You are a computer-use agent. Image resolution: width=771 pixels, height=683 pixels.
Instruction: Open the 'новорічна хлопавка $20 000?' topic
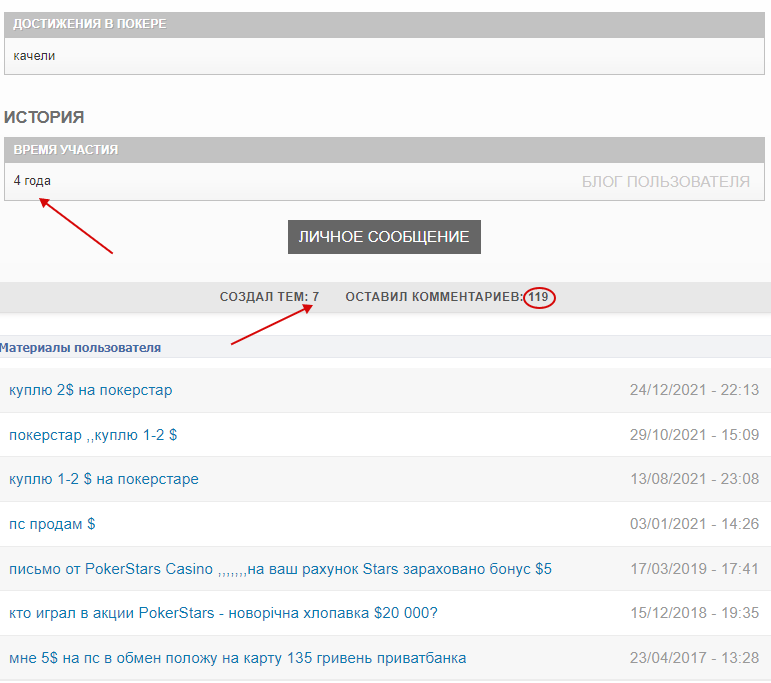click(x=223, y=613)
